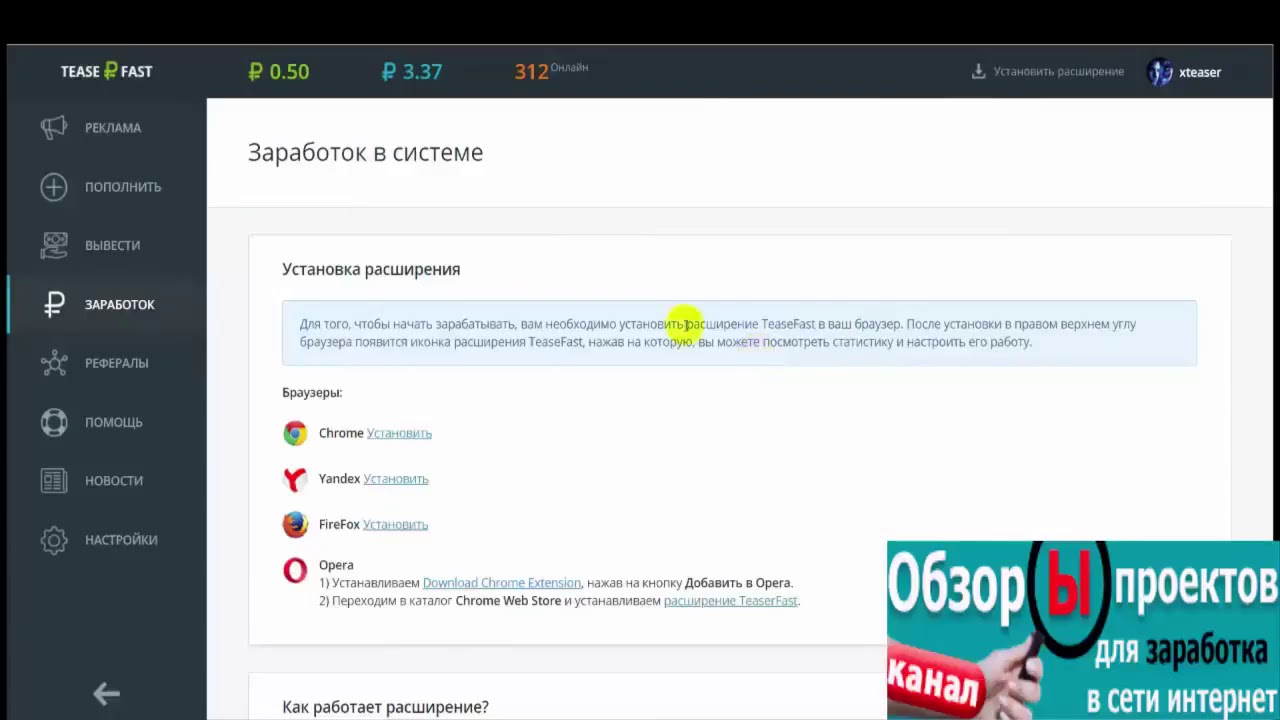Click Установить link for Yandex
This screenshot has height=720, width=1280.
pyautogui.click(x=395, y=479)
